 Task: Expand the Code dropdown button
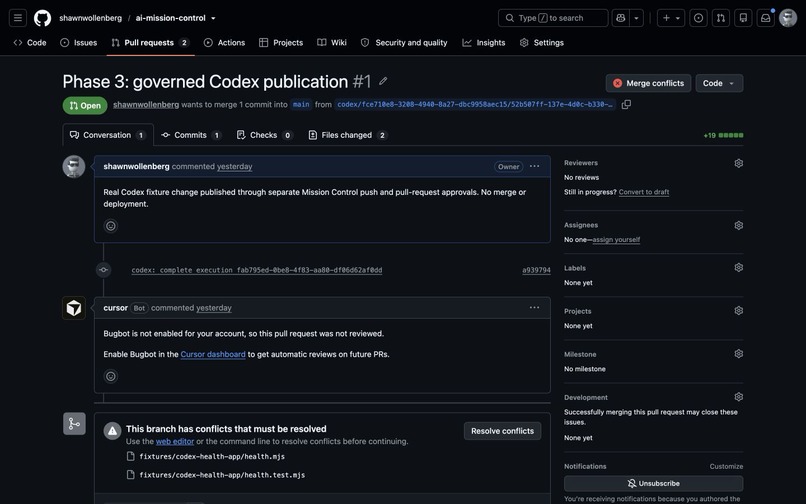719,83
